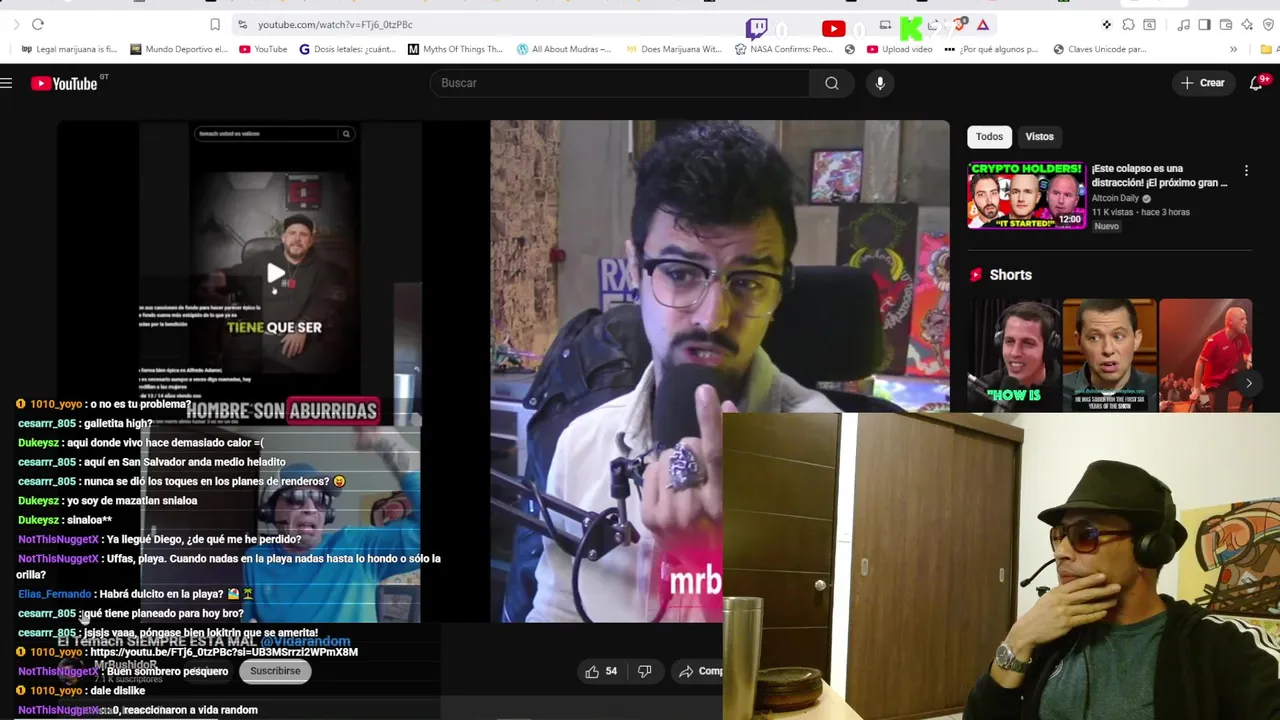Screen dimensions: 1280x720
Task: Select the 'Todos' filter chip
Action: click(989, 136)
